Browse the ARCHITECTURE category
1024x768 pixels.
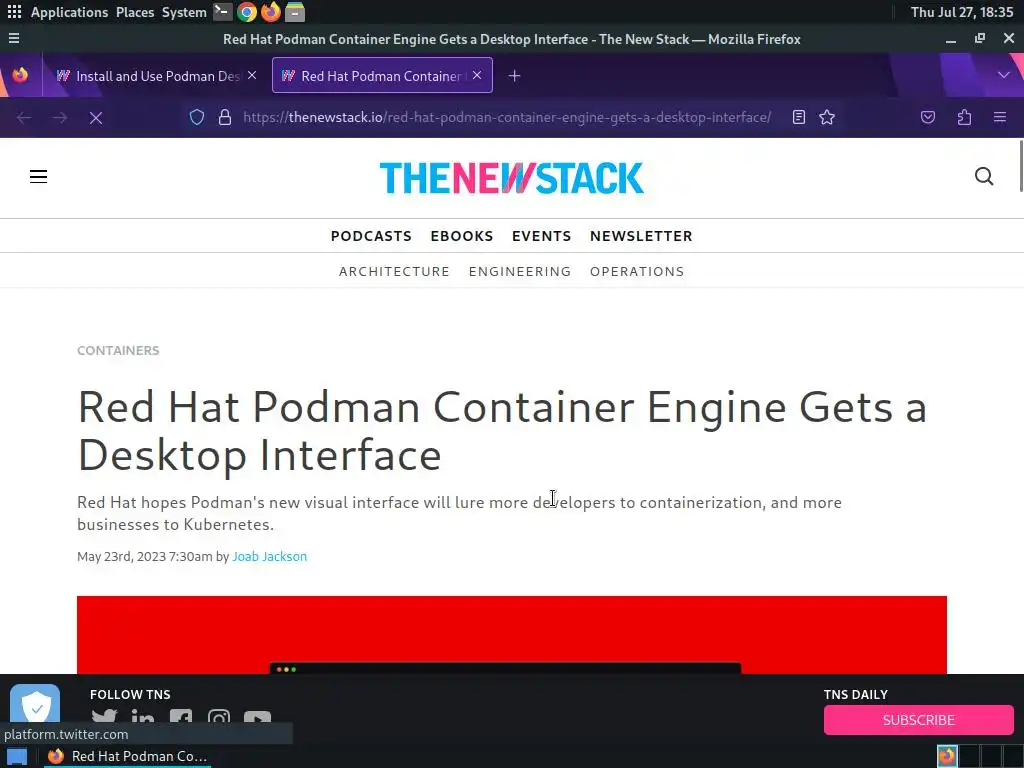[394, 271]
